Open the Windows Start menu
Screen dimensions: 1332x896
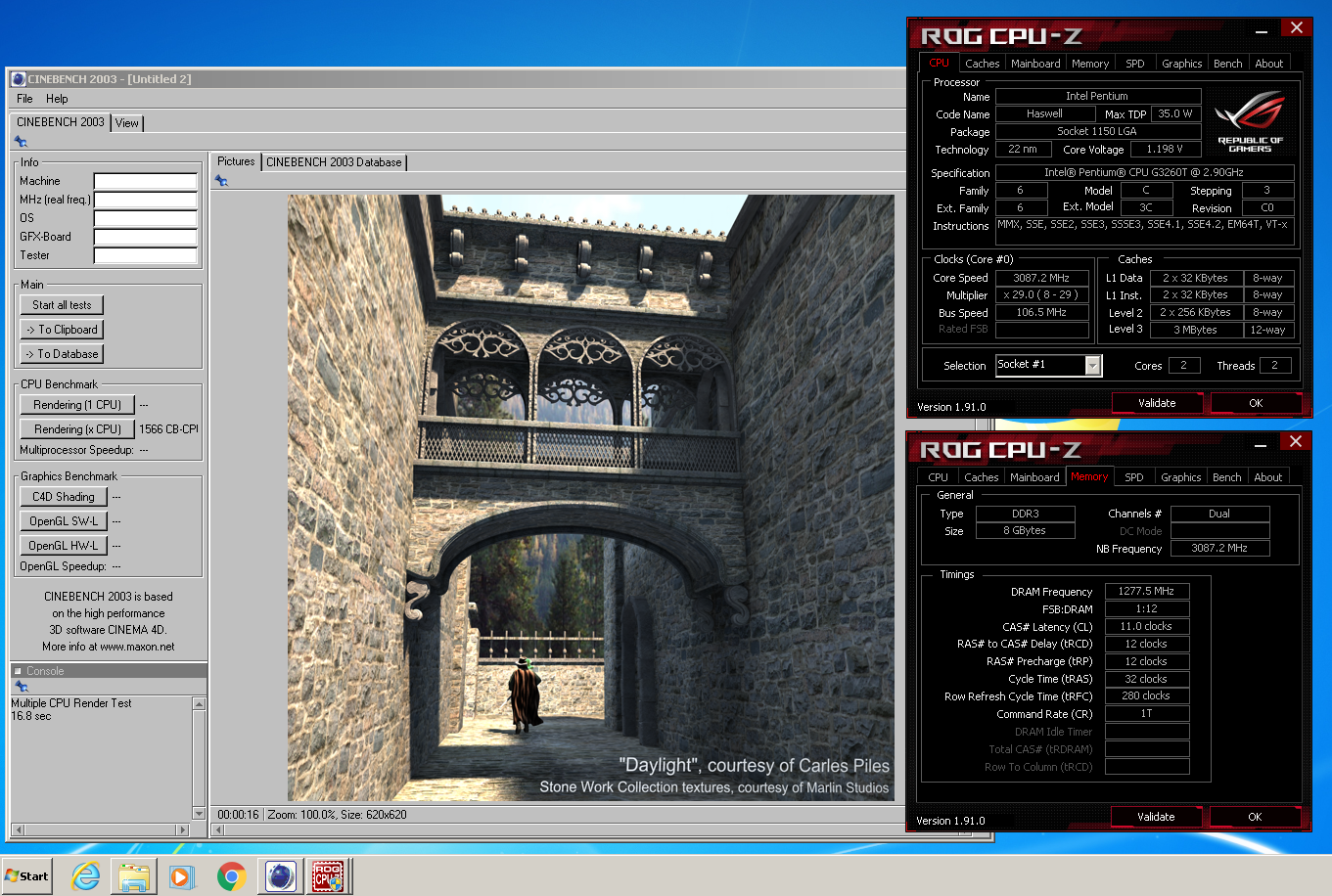click(27, 876)
